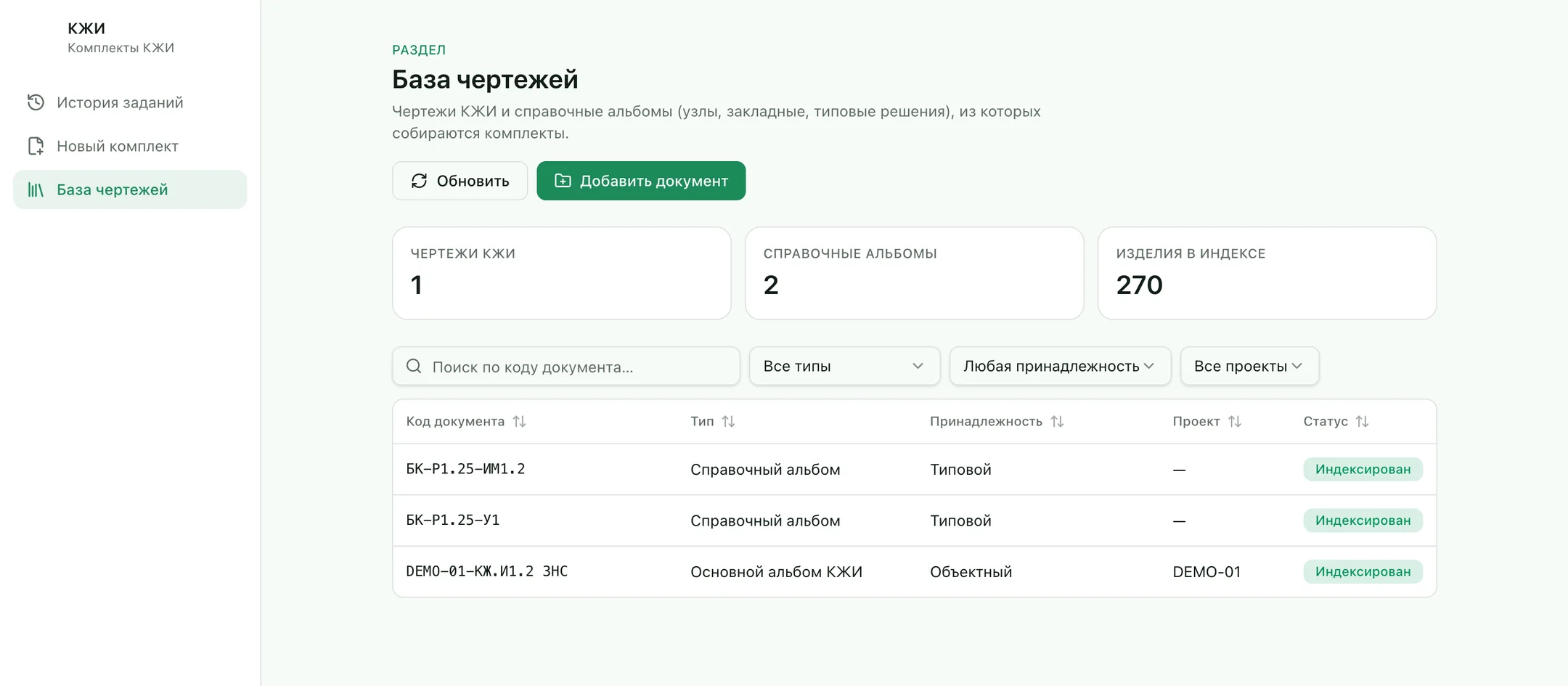
Task: Select База чертежей sidebar item
Action: [x=130, y=189]
